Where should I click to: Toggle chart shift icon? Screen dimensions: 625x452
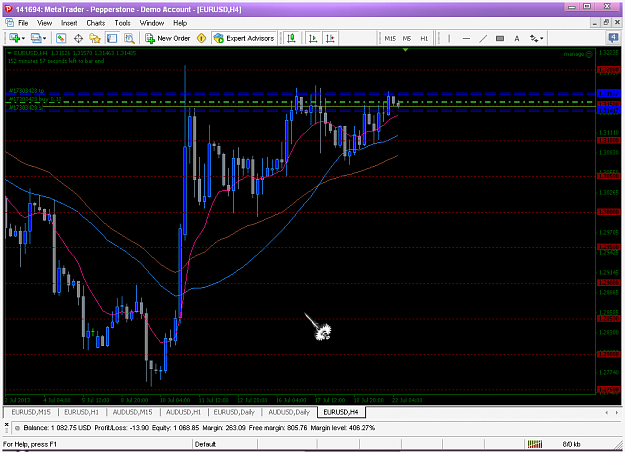tap(330, 38)
